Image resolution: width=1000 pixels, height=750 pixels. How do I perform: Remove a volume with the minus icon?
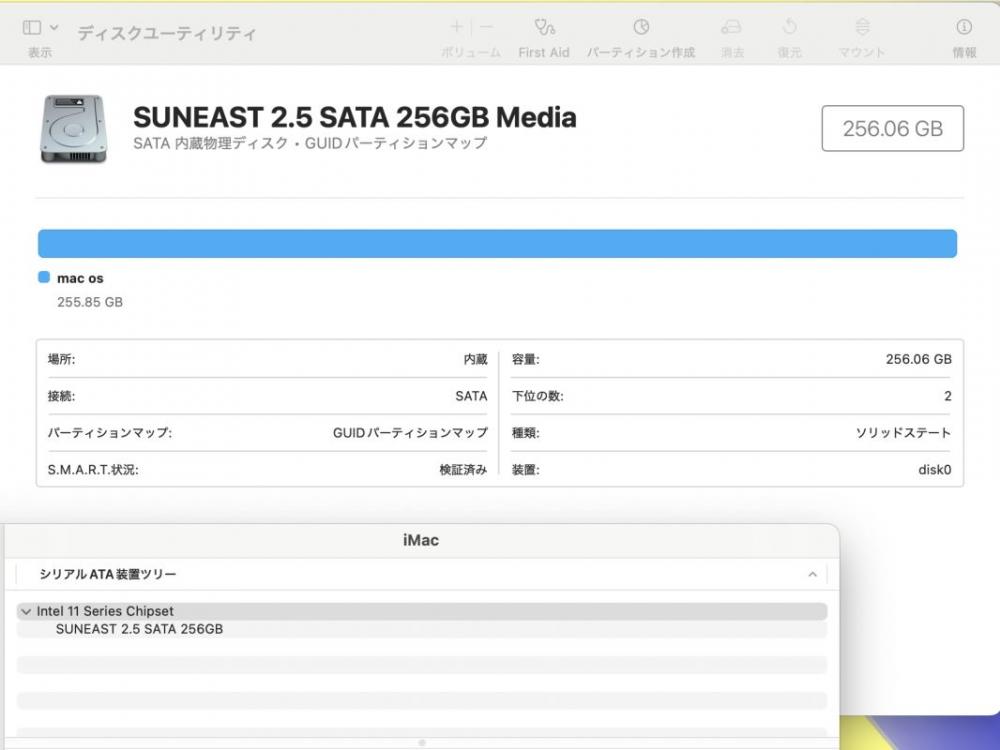click(486, 27)
